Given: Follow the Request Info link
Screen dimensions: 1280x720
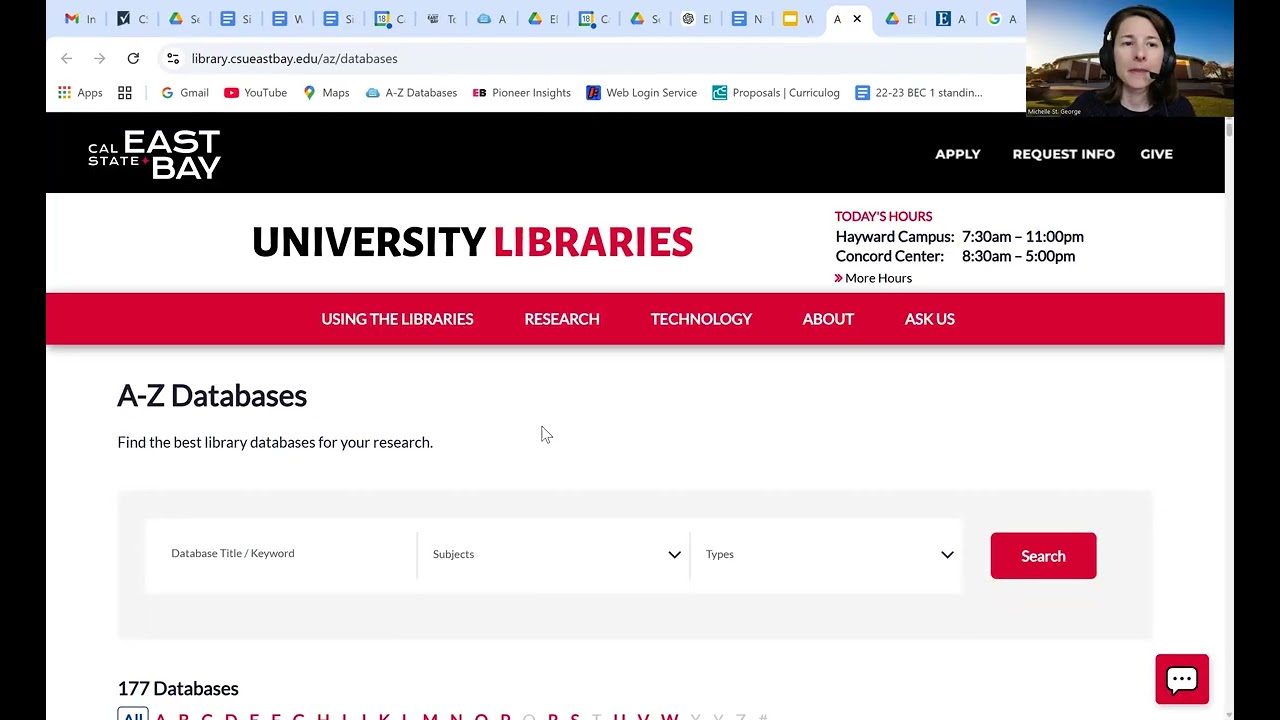Looking at the screenshot, I should 1063,154.
